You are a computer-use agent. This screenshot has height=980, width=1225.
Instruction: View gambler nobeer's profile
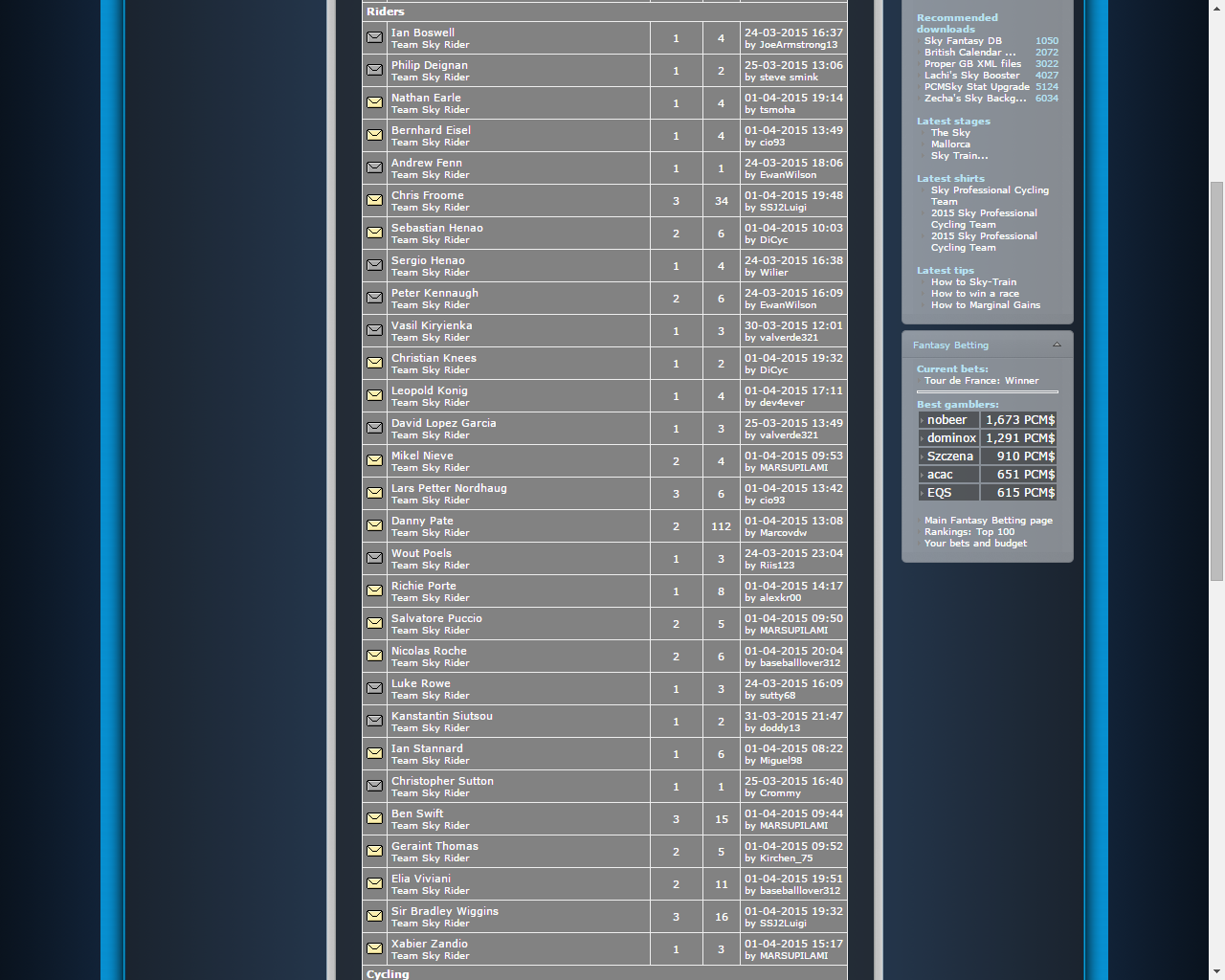point(947,420)
